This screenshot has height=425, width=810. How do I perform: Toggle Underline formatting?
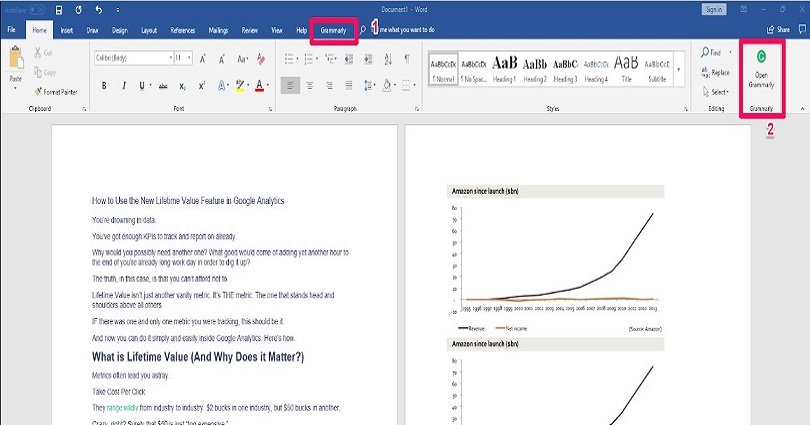142,86
